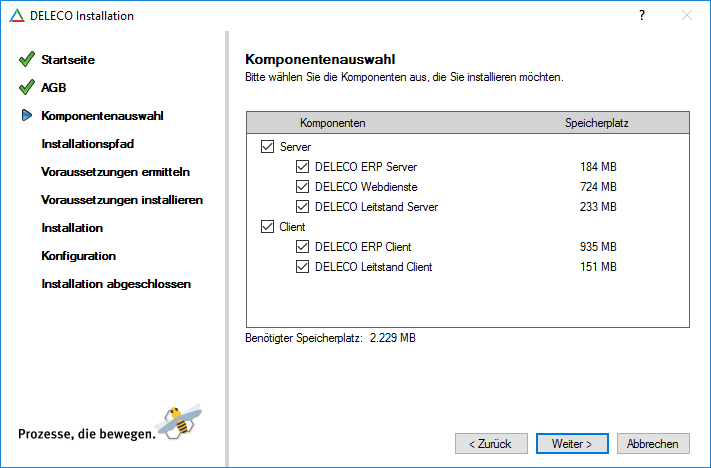The image size is (711, 468).
Task: Click the green checkmark next to Startseite
Action: [27, 59]
